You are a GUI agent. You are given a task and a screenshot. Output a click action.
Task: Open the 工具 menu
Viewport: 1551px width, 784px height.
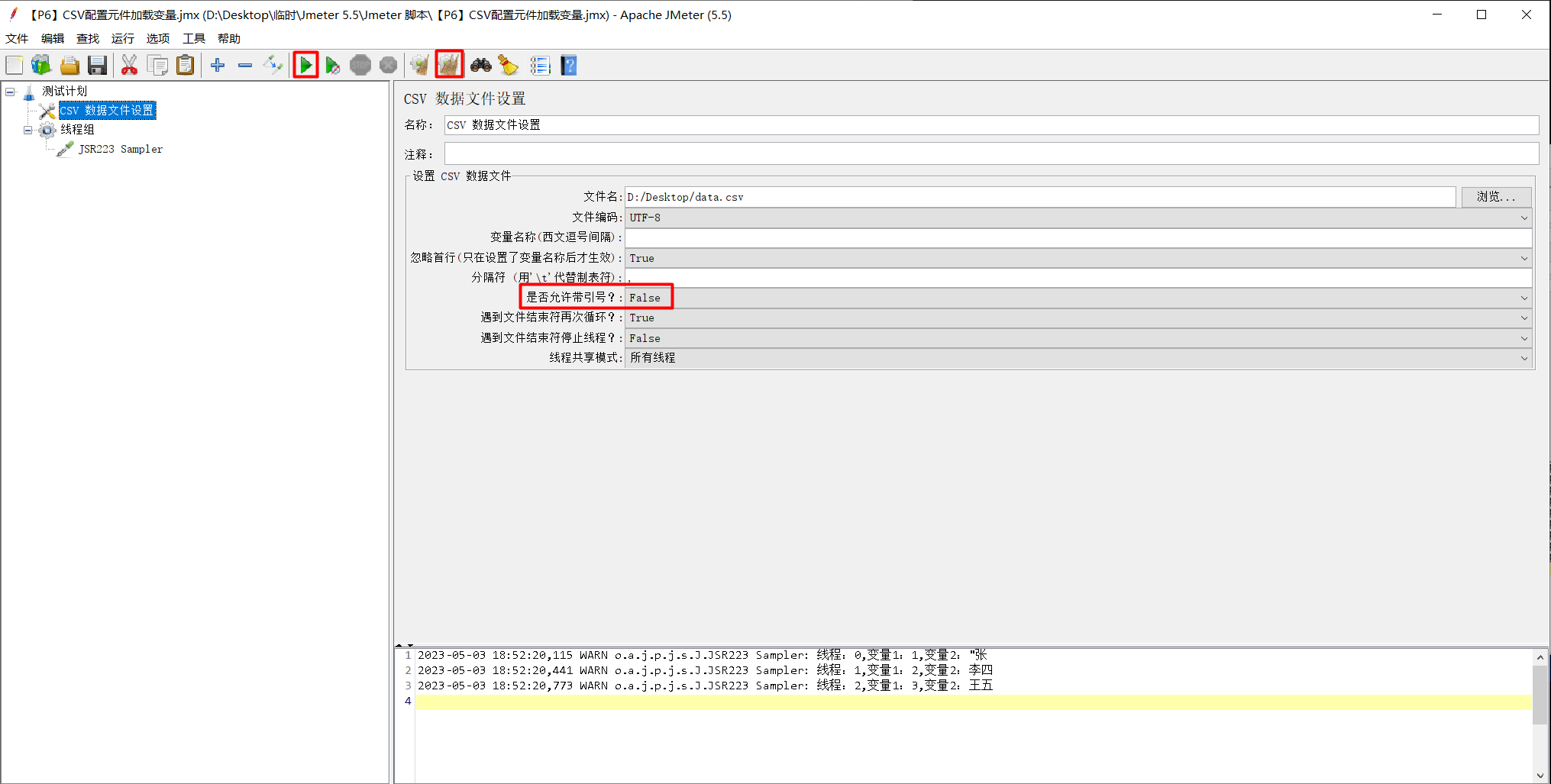[x=194, y=38]
